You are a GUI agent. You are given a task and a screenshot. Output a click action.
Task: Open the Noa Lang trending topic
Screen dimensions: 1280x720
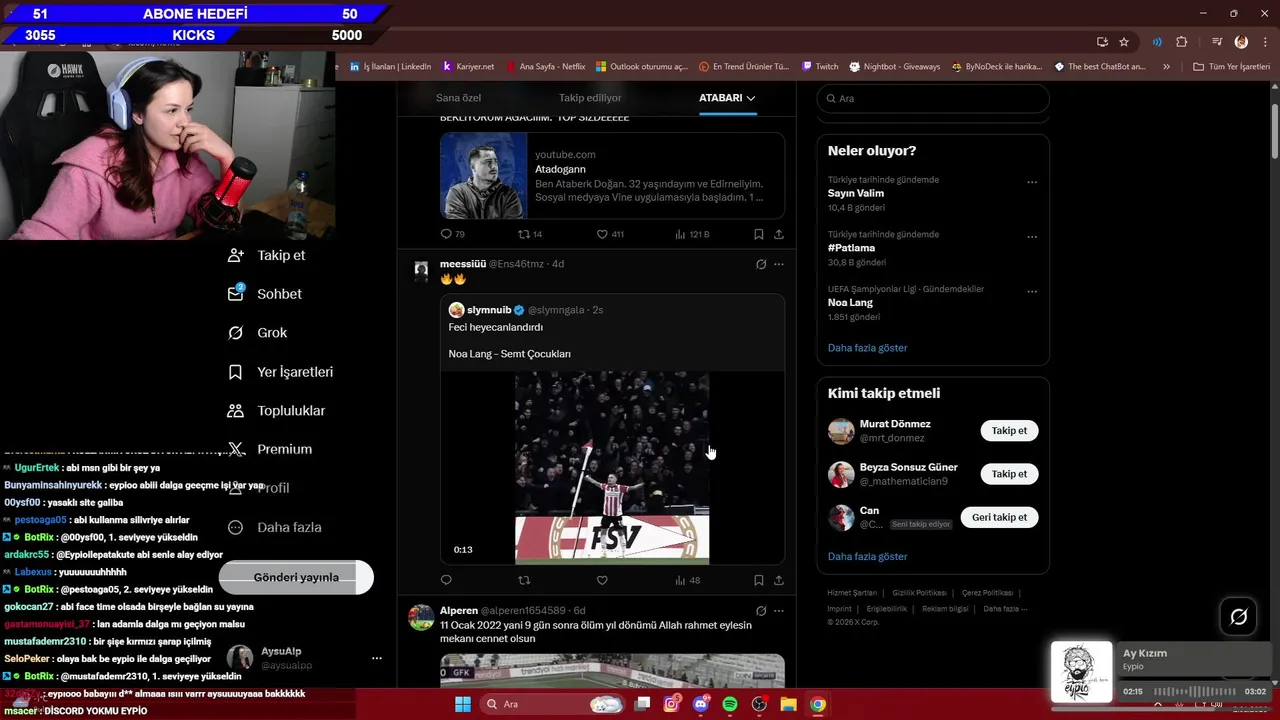pos(850,302)
